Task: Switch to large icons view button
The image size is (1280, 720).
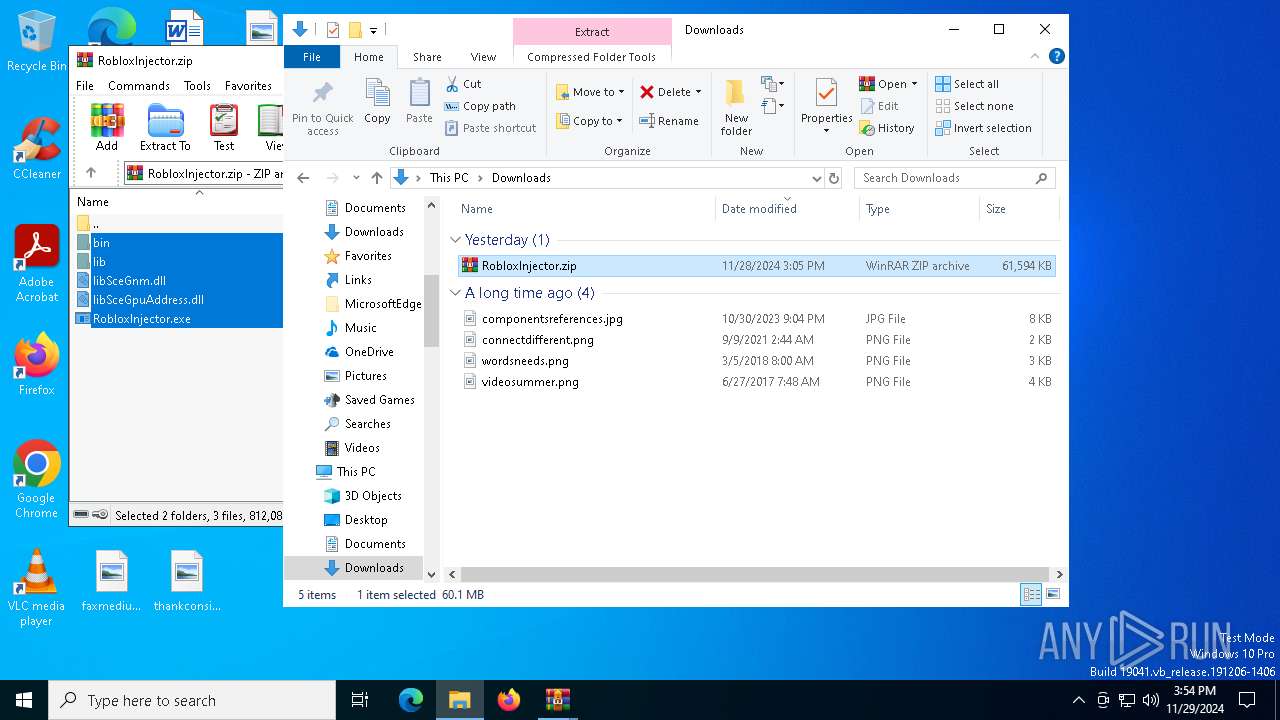Action: (x=1053, y=595)
